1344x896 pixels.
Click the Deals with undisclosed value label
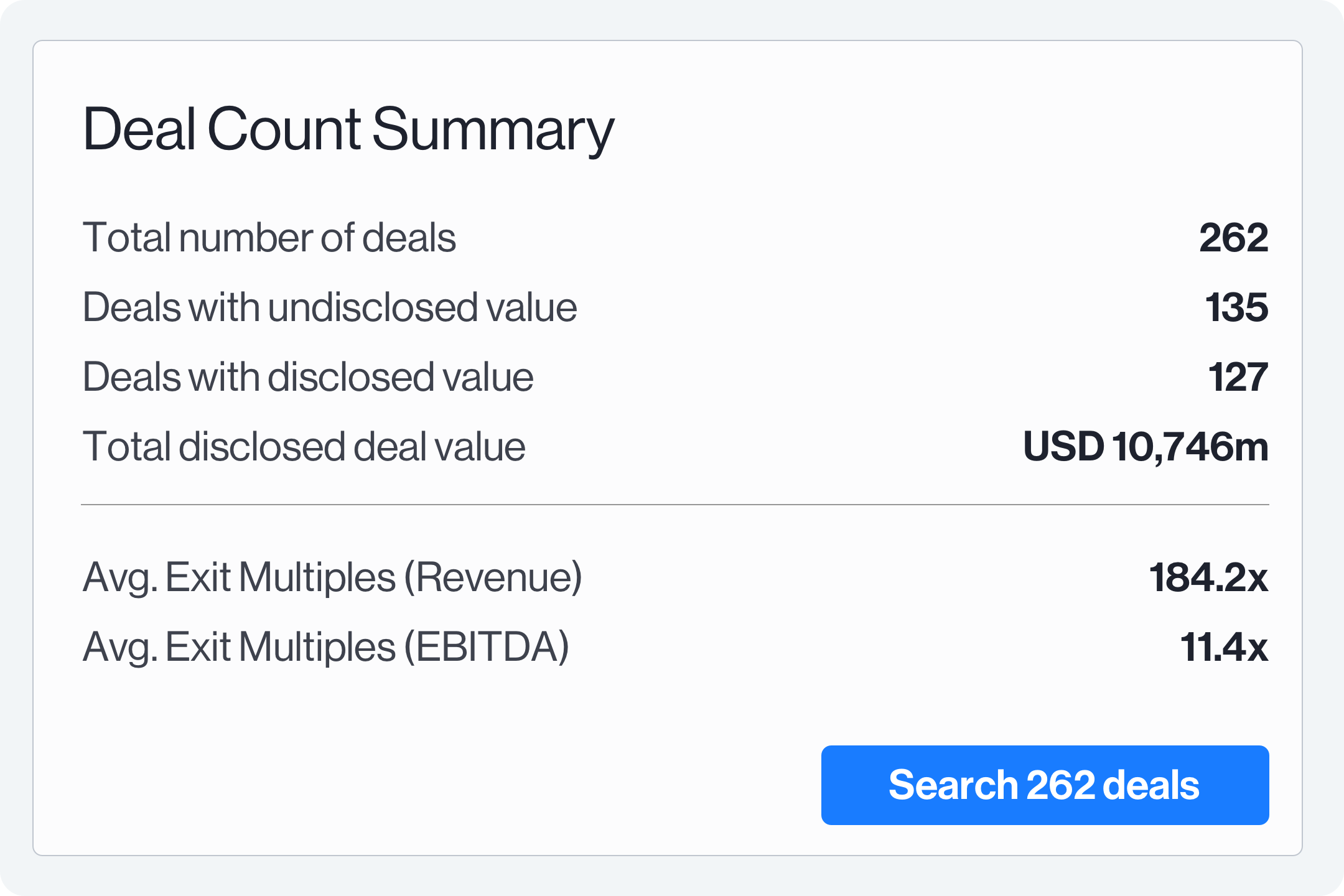[x=331, y=306]
